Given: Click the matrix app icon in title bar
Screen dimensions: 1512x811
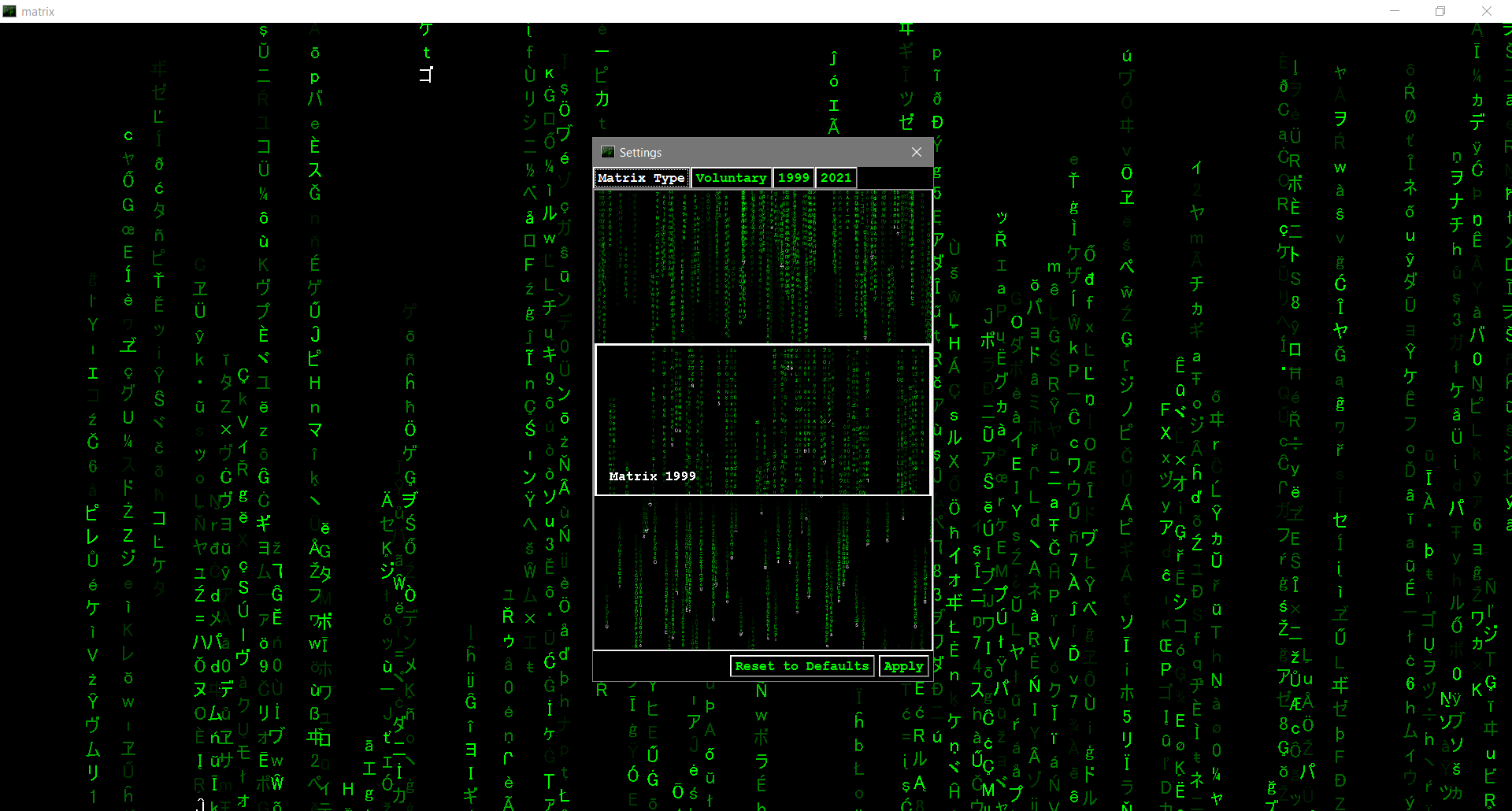Looking at the screenshot, I should pyautogui.click(x=9, y=11).
